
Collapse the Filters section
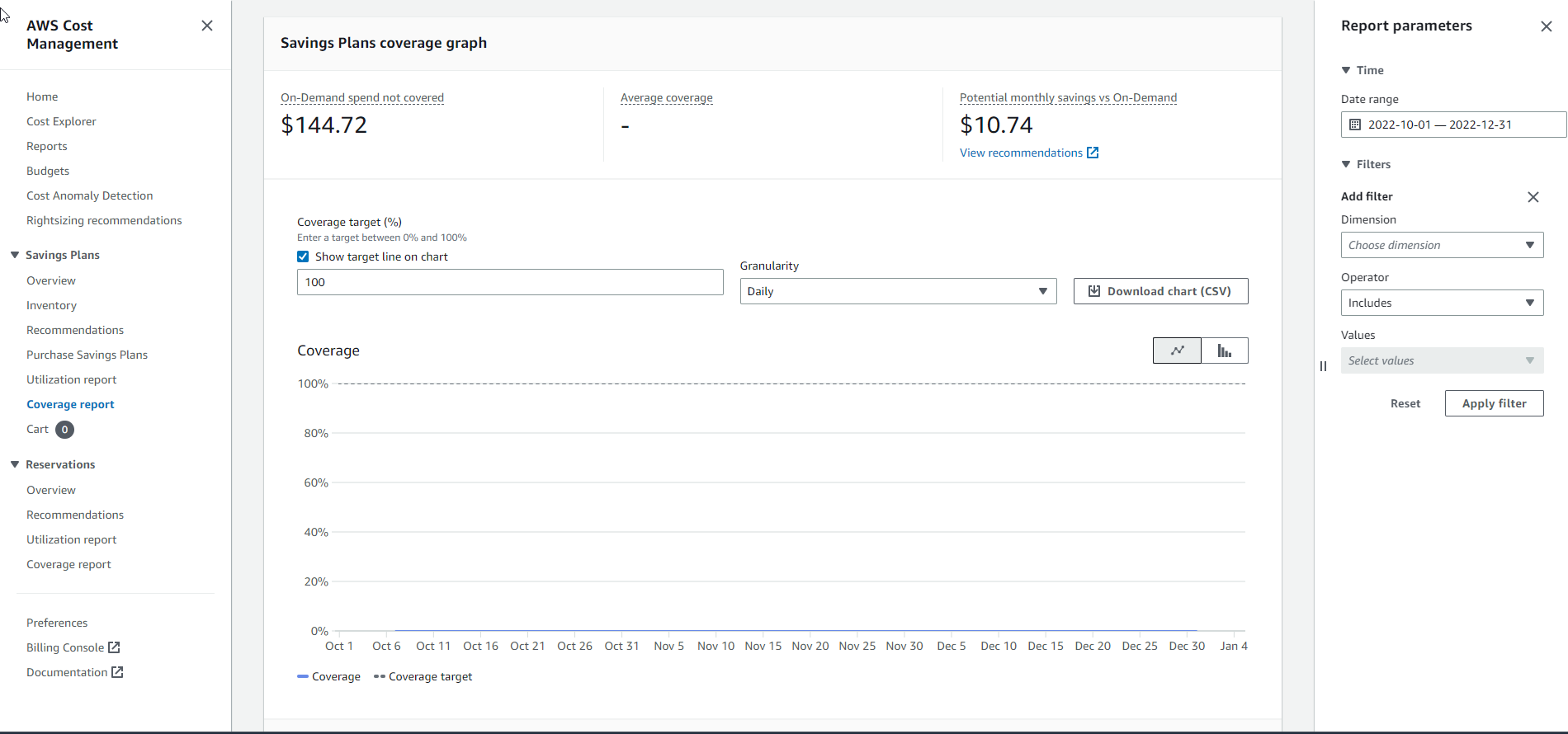(x=1346, y=164)
